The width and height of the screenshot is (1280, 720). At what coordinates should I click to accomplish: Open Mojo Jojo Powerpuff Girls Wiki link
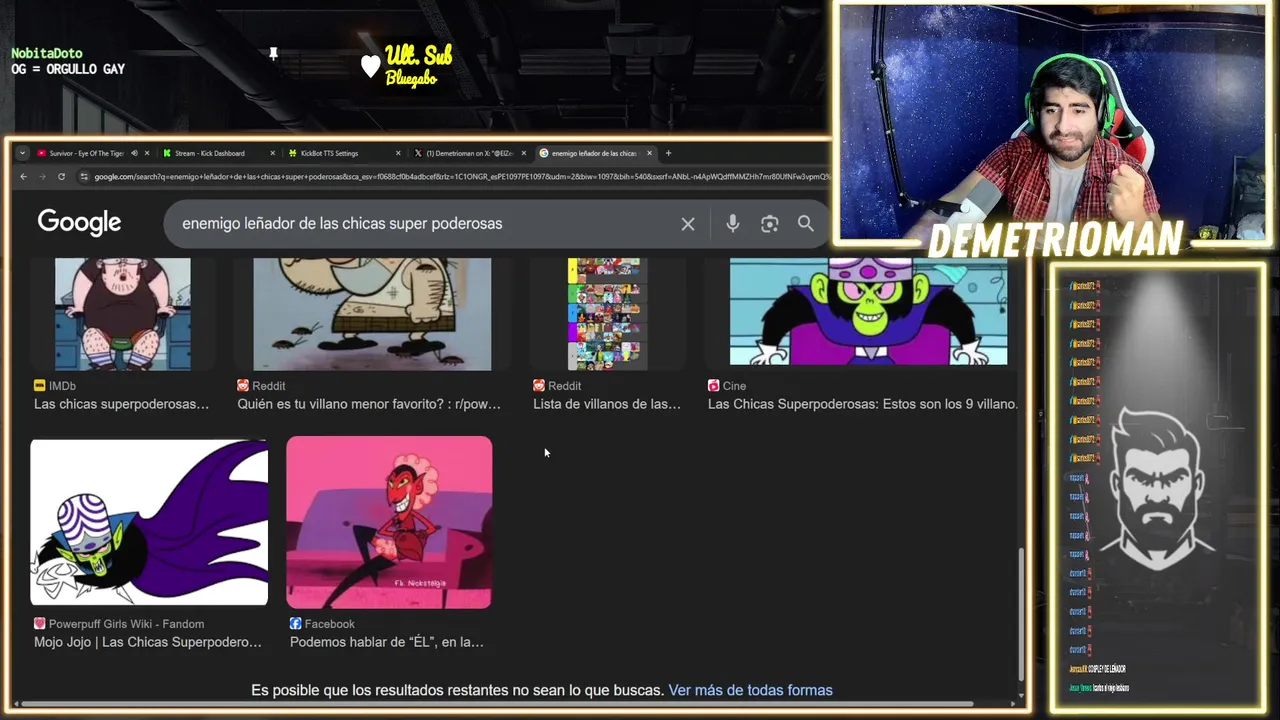pos(148,642)
